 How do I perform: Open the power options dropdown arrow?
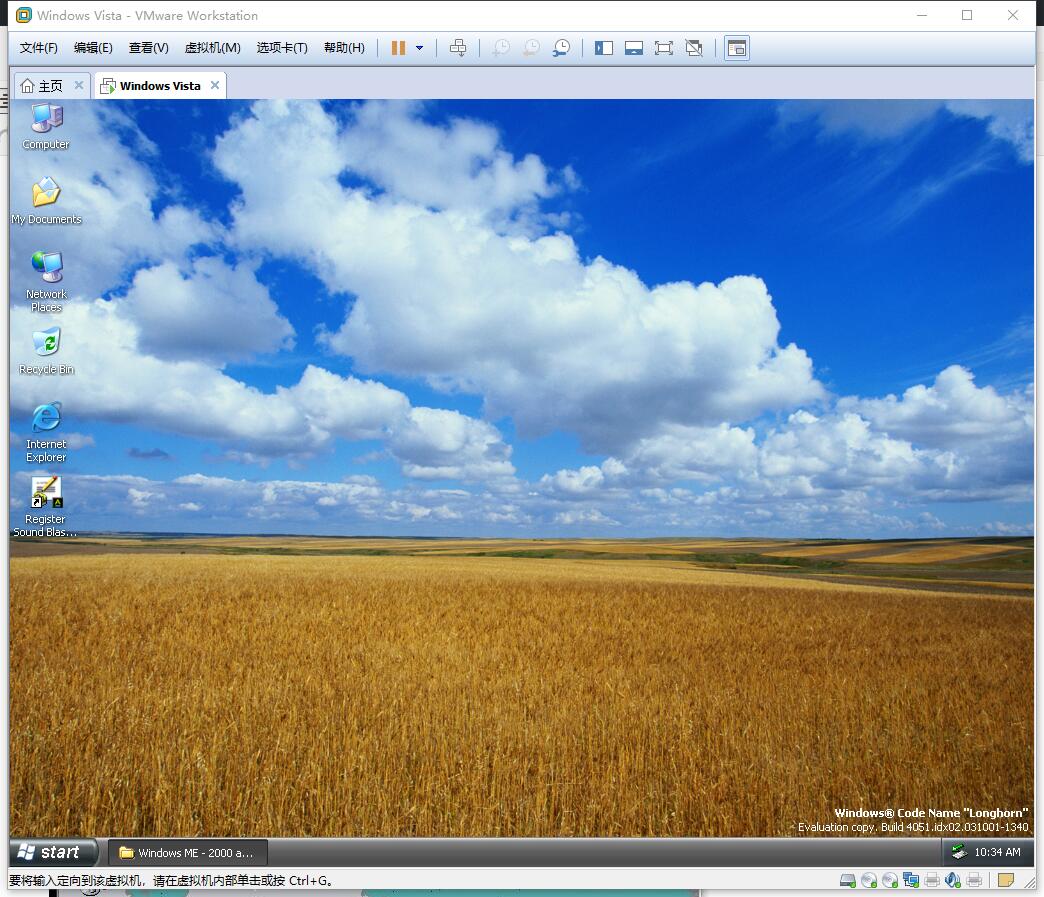(x=419, y=48)
